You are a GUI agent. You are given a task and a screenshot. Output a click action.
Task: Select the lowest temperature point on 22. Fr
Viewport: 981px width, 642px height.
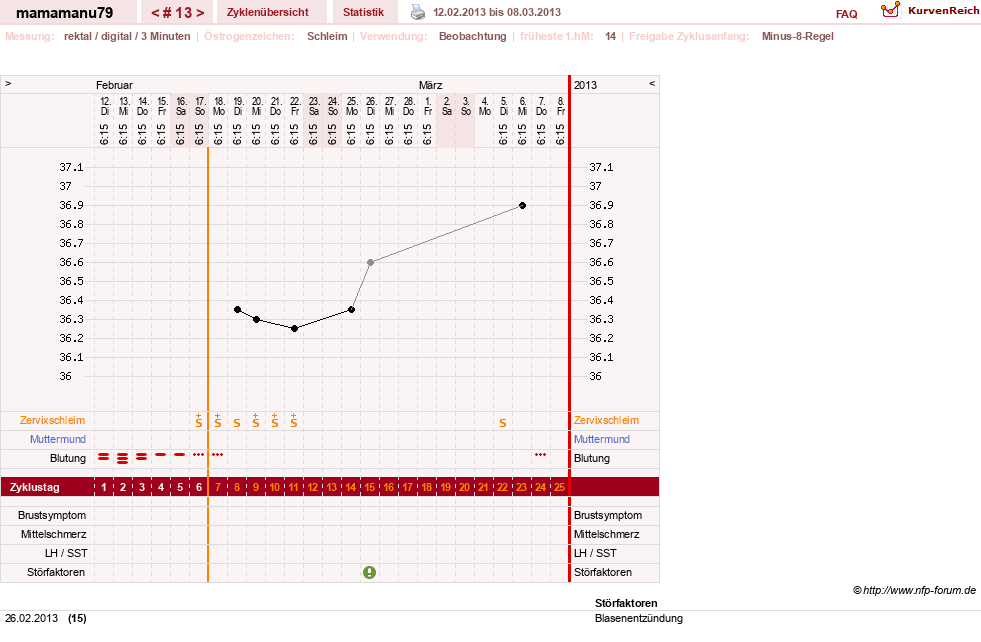tap(295, 329)
